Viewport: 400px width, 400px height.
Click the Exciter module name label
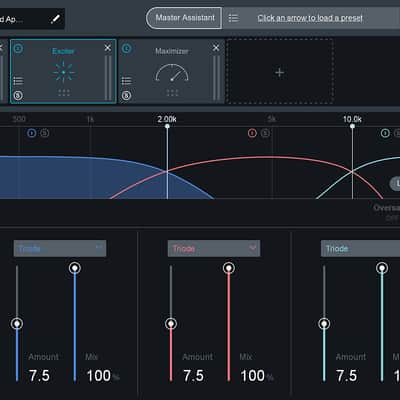pos(63,51)
